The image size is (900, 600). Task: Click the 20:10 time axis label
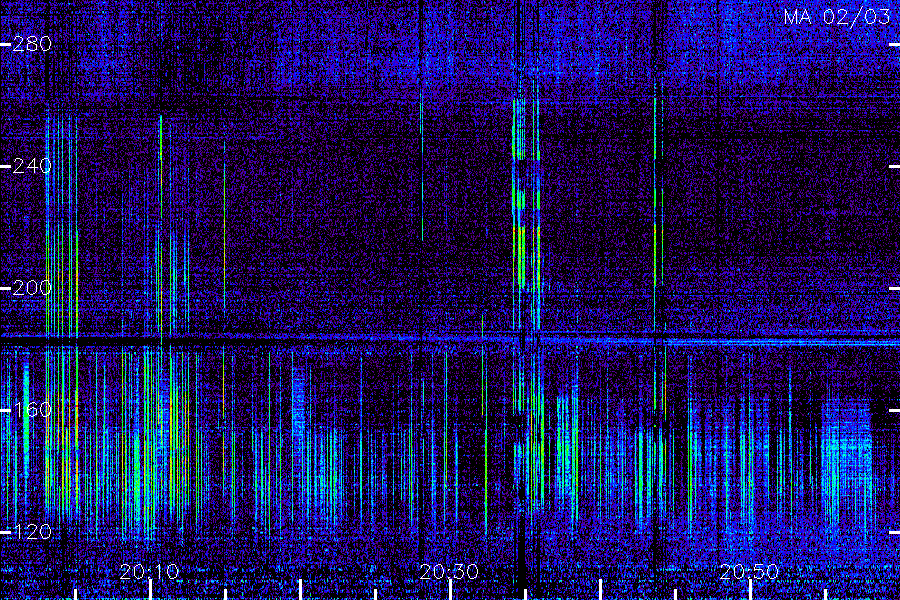(149, 572)
